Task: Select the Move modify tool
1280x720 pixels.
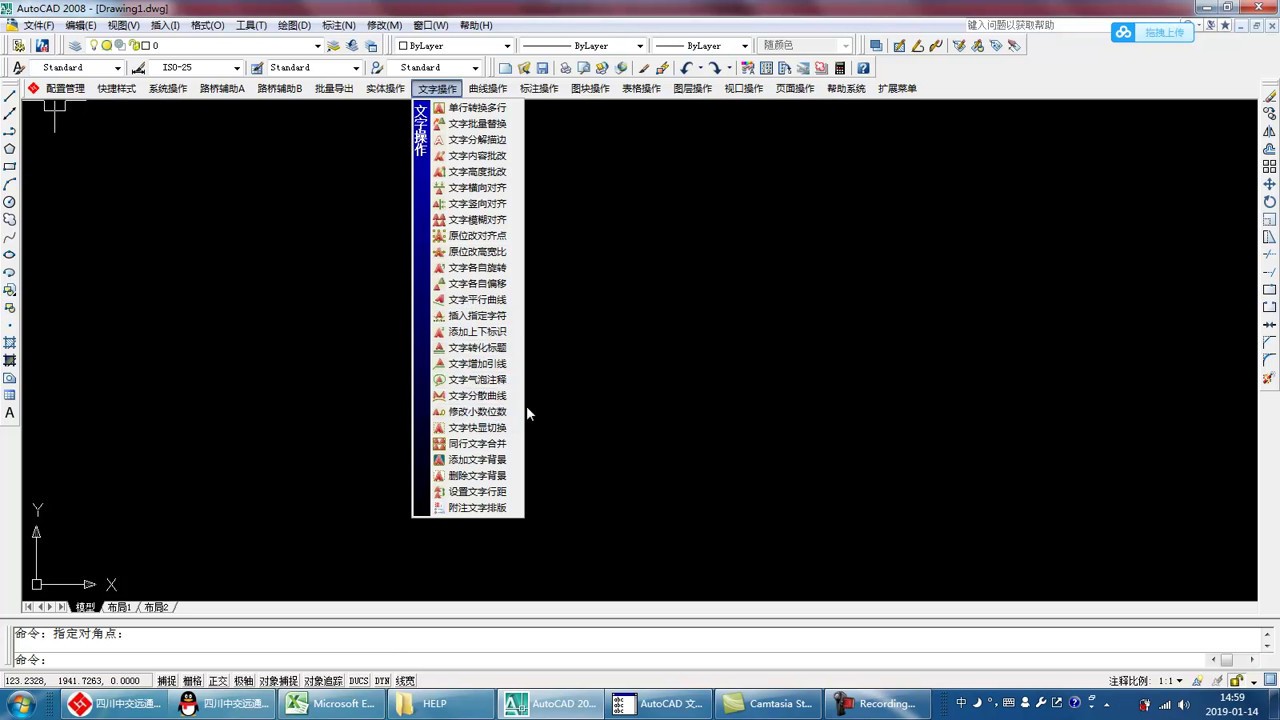Action: 1270,184
